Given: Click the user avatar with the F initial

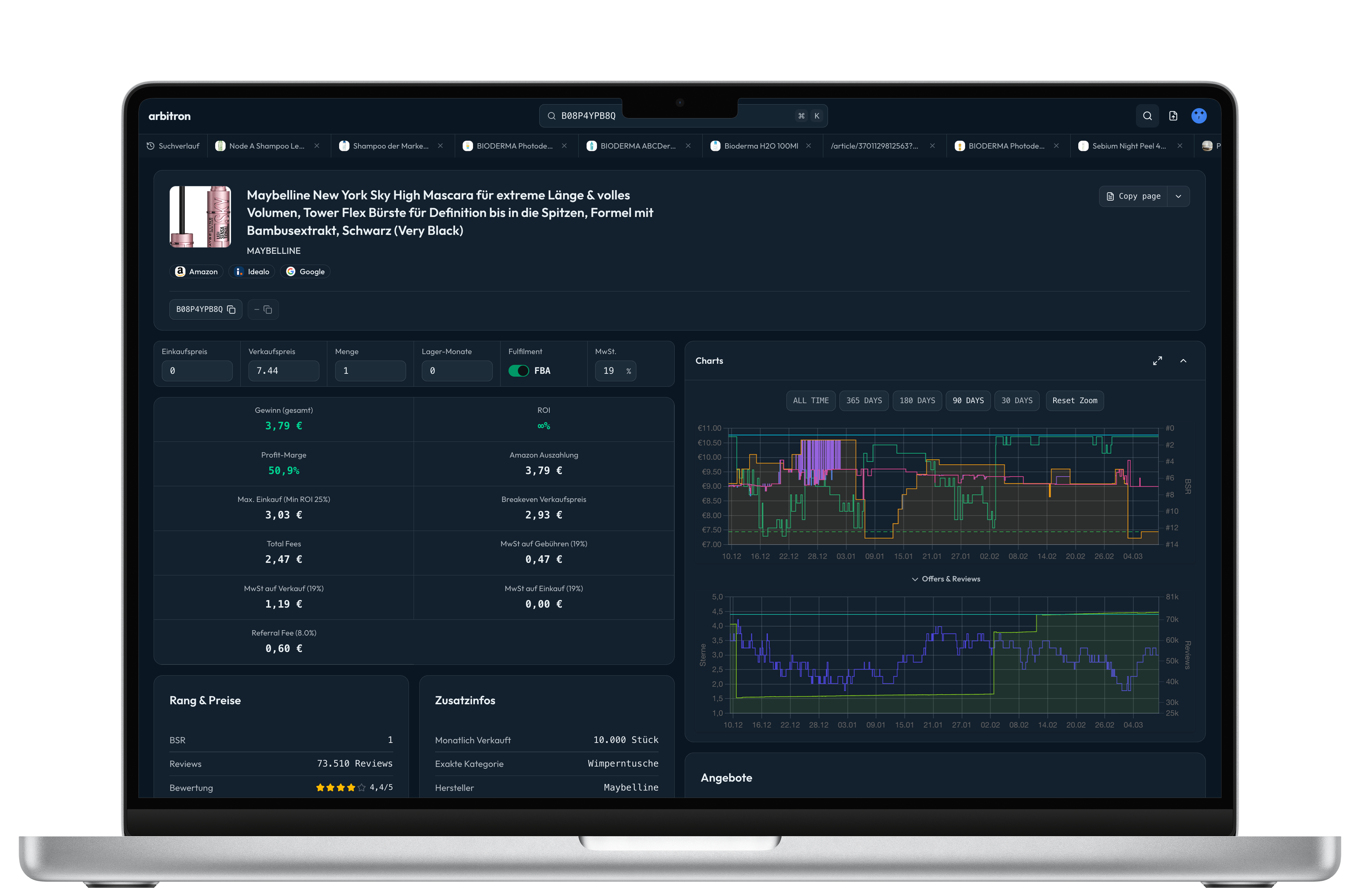Looking at the screenshot, I should coord(1199,115).
